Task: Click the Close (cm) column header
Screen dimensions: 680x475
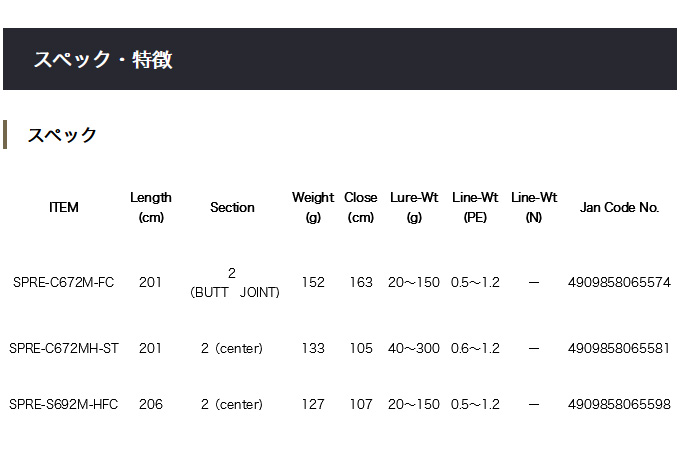Action: click(361, 207)
